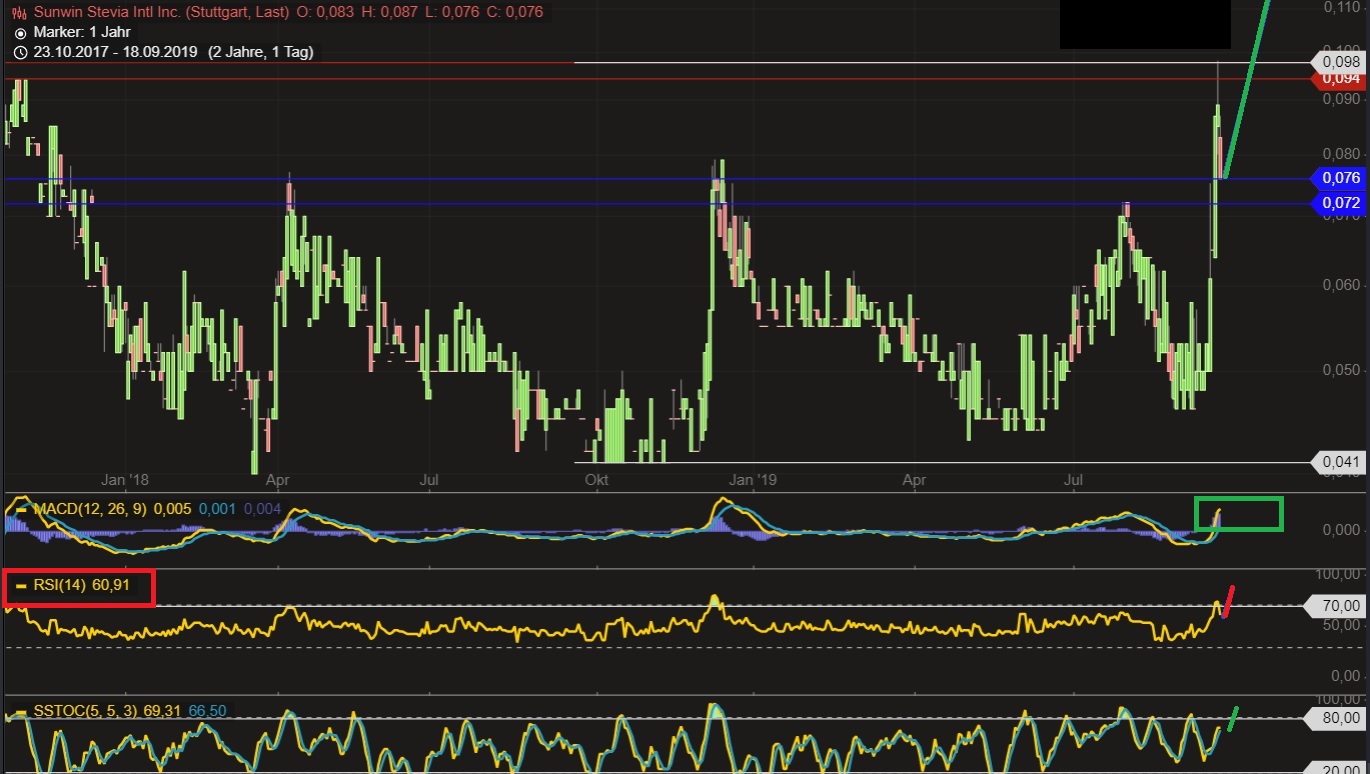The height and width of the screenshot is (774, 1370).
Task: Select the blue 0,072 price tag
Action: 1340,203
